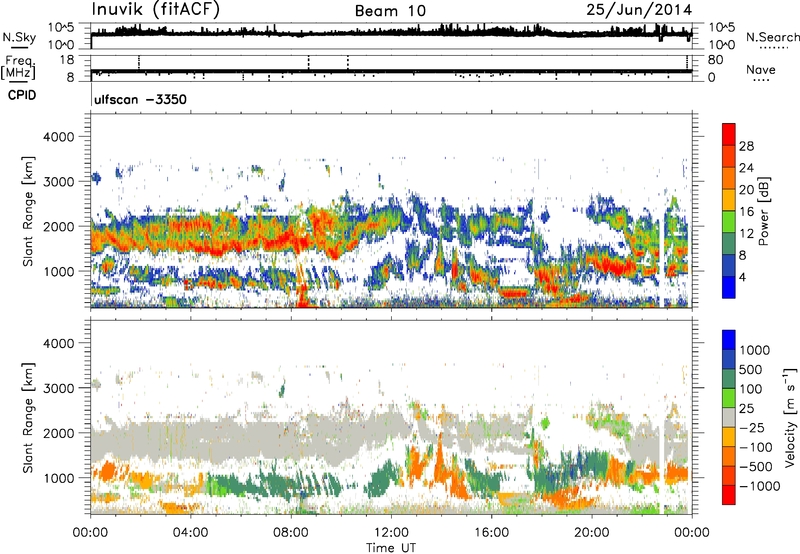This screenshot has width=800, height=554.
Task: Click the blue top segment of velocity colorbar
Action: [729, 340]
